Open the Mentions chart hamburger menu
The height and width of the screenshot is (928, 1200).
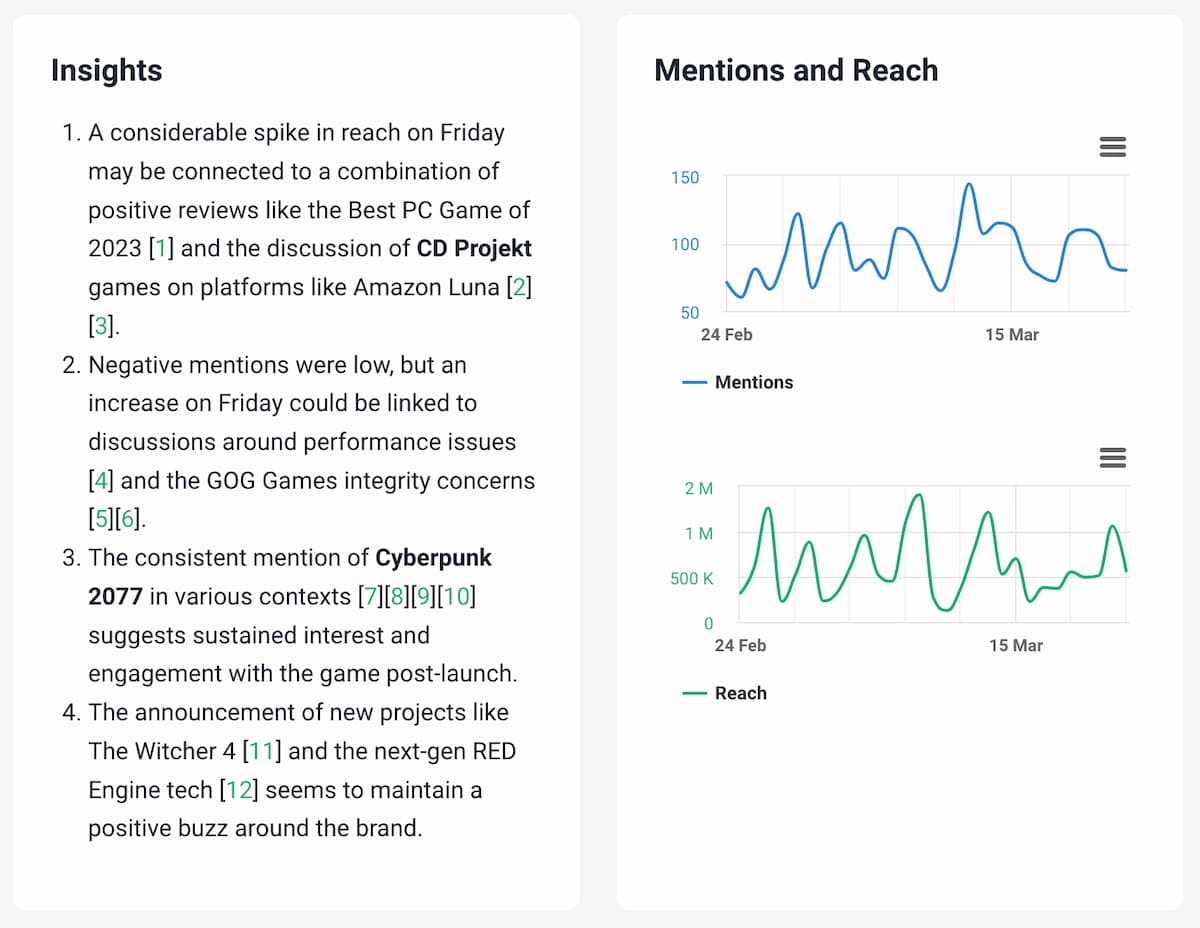pyautogui.click(x=1112, y=146)
